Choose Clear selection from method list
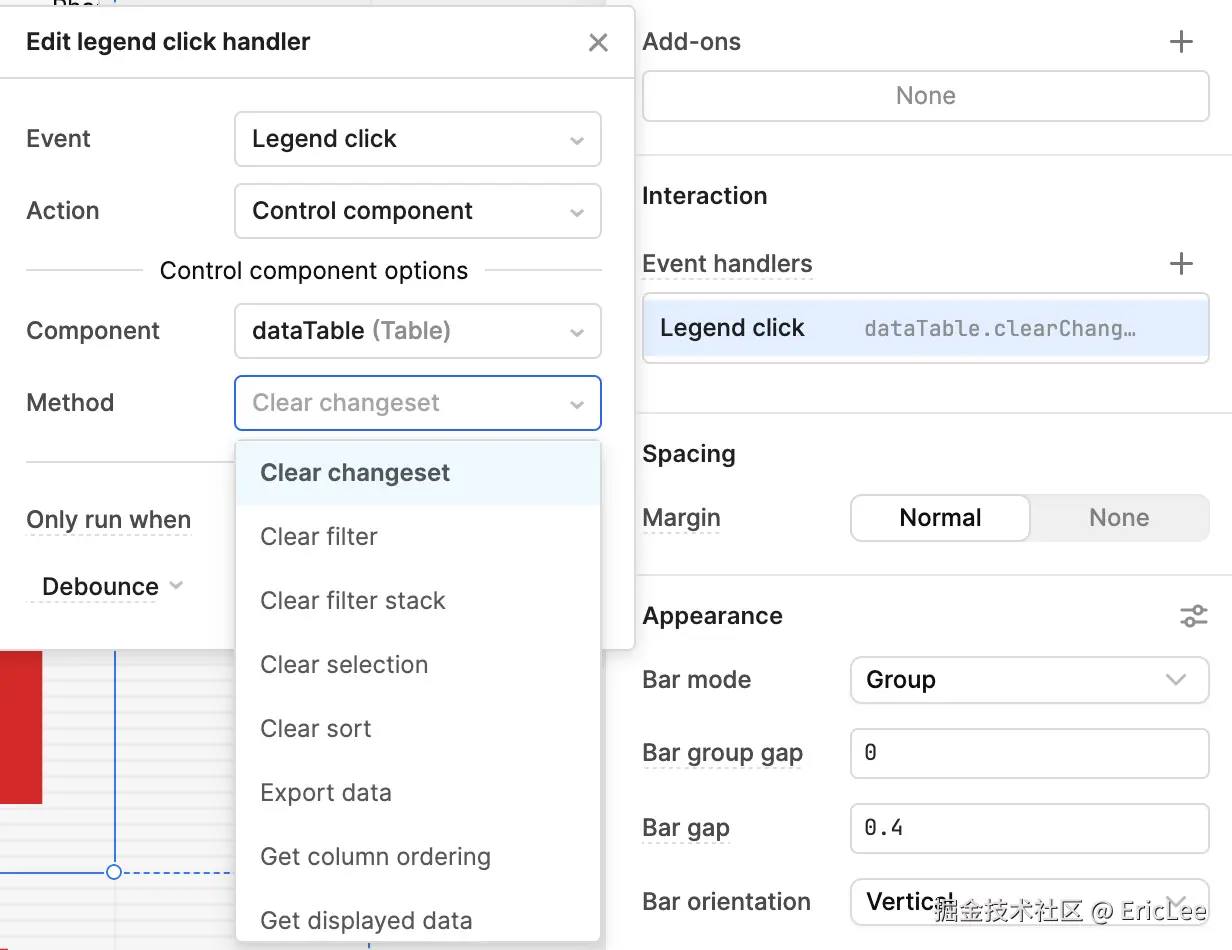This screenshot has height=950, width=1232. 344,665
